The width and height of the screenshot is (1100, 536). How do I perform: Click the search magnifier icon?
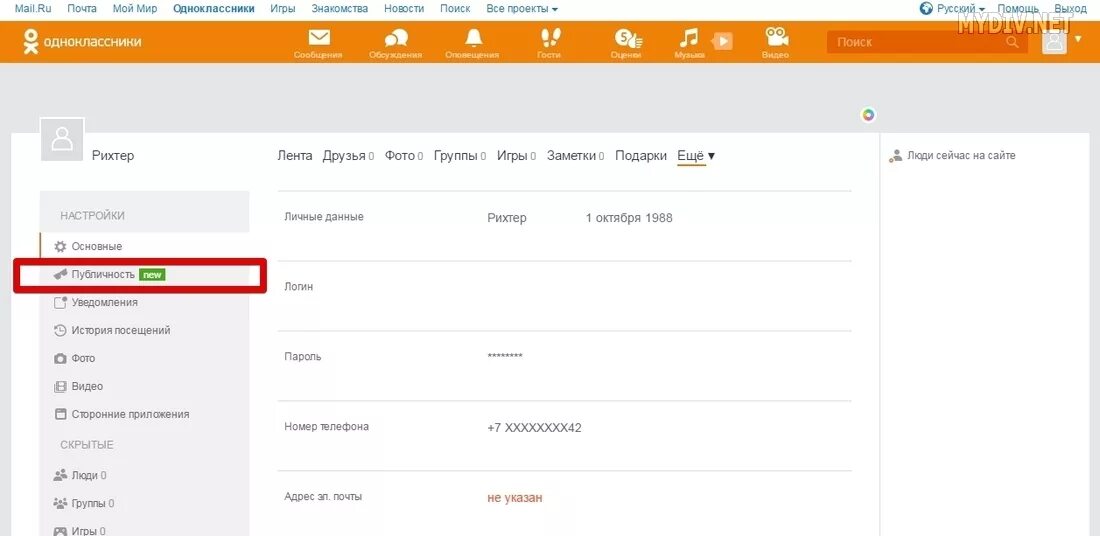pyautogui.click(x=1012, y=42)
